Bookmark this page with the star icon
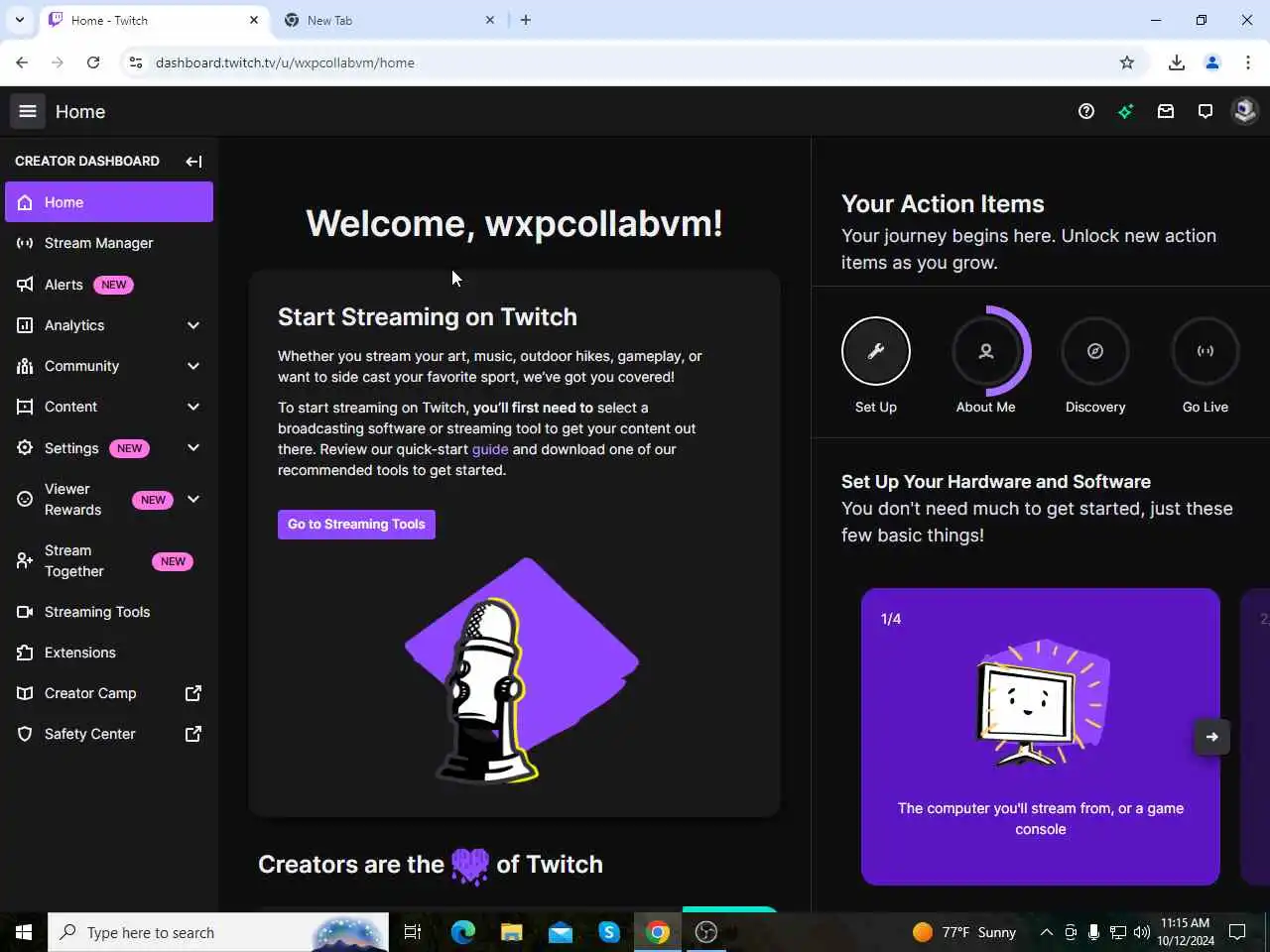 (1127, 62)
